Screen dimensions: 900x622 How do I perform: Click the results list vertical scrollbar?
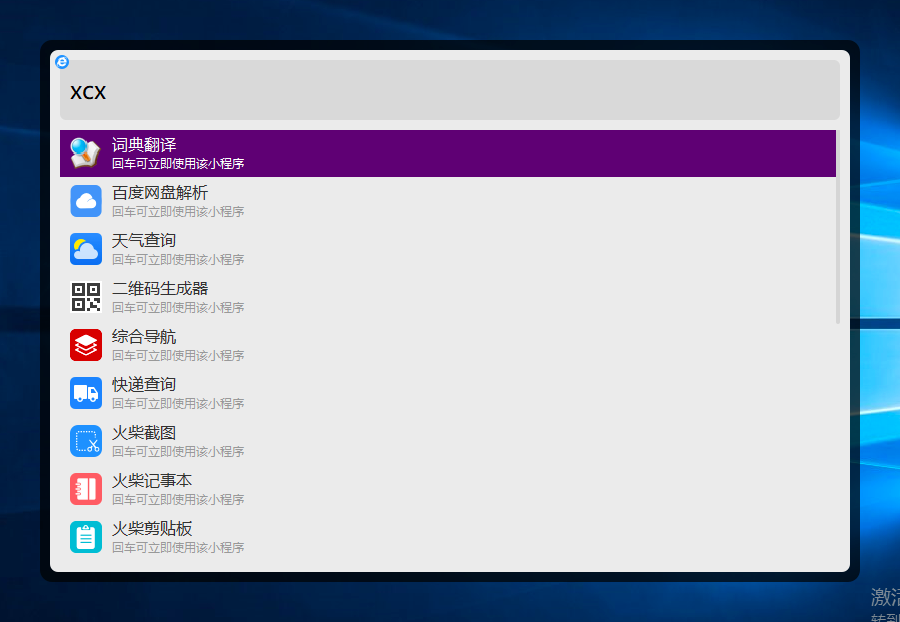pos(838,227)
